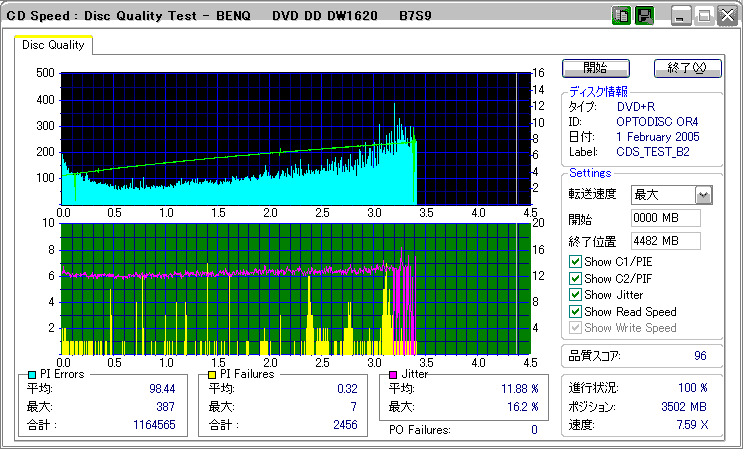Uncheck the Show C1/PIE checkbox

pos(575,262)
